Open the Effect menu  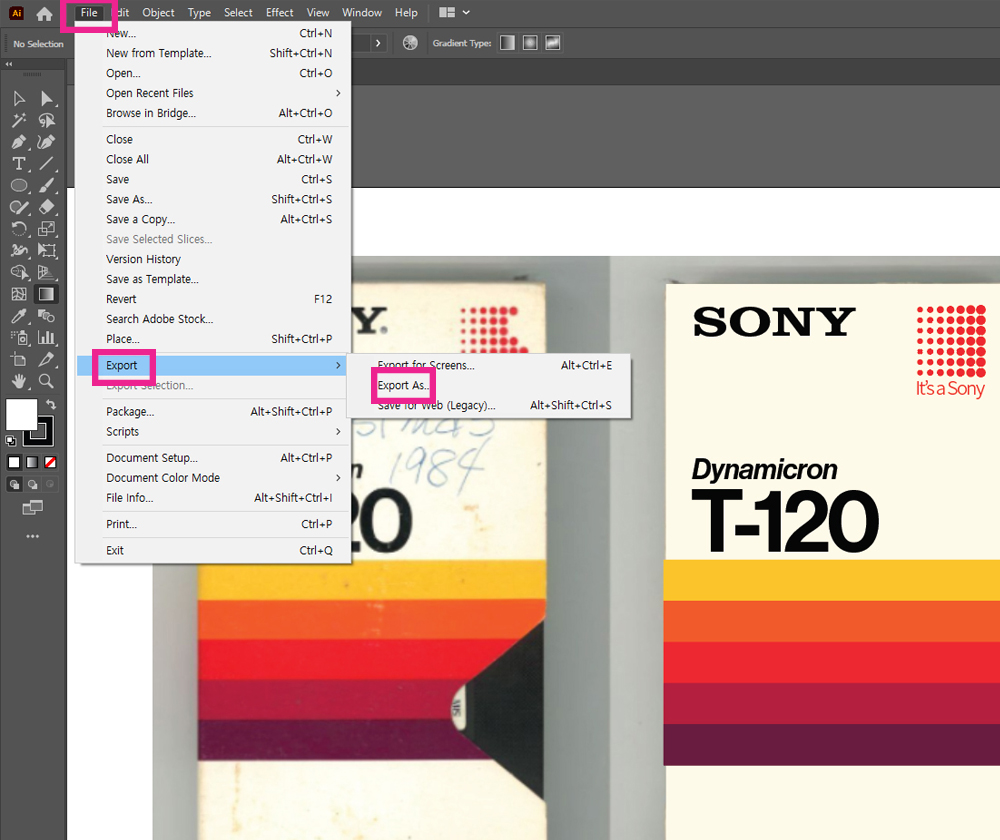pos(279,13)
